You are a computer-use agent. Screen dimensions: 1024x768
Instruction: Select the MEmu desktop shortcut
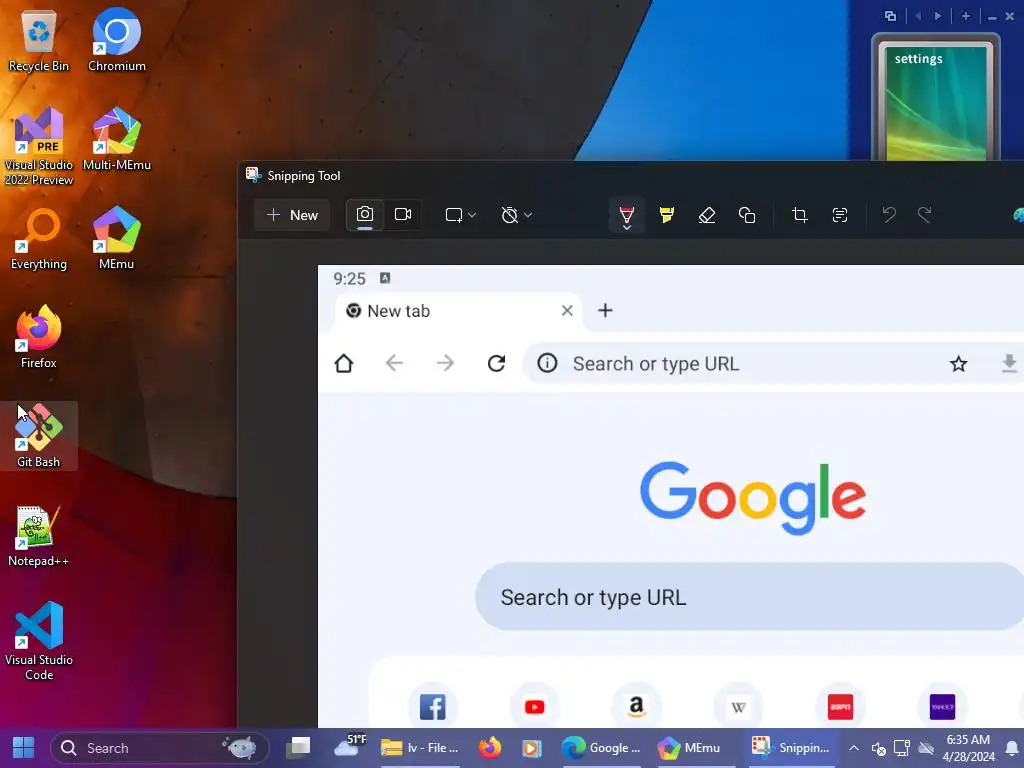117,239
